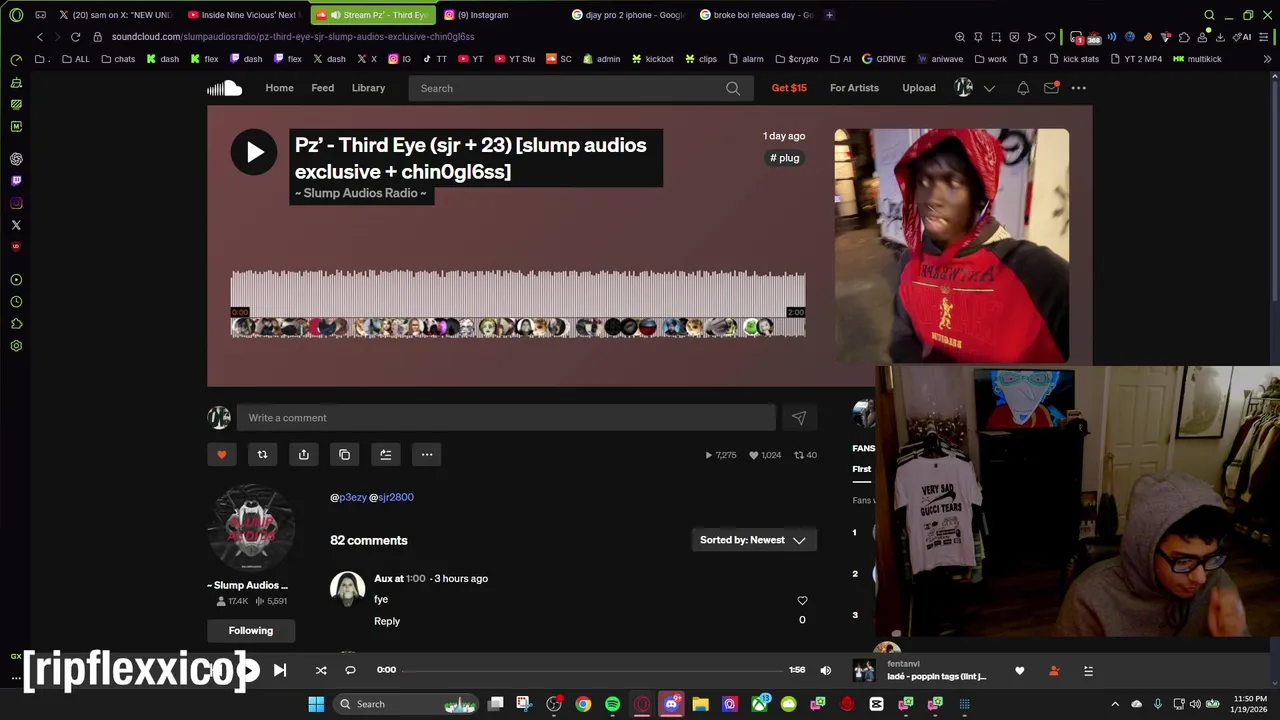
Task: Click the Upload link
Action: pyautogui.click(x=919, y=88)
